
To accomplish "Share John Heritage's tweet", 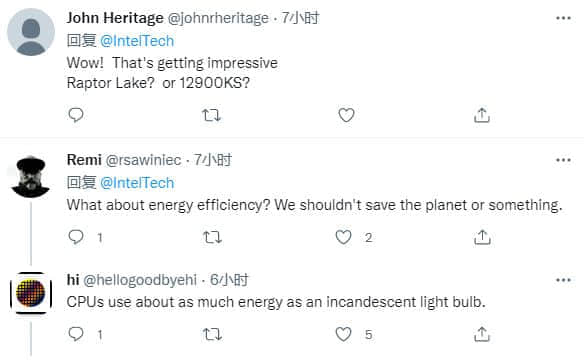I will point(482,115).
